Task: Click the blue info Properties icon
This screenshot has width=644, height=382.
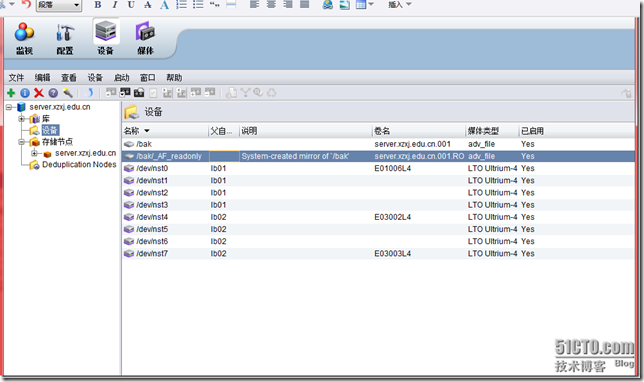Action: (x=25, y=93)
